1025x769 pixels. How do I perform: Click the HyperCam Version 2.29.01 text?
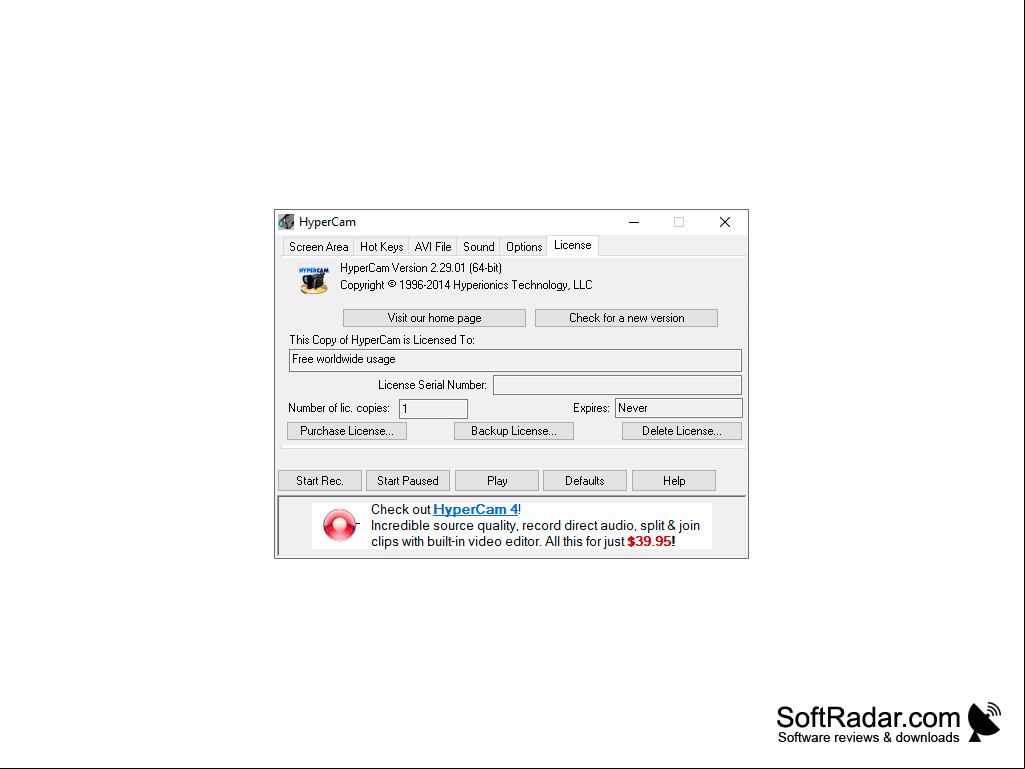pyautogui.click(x=421, y=268)
